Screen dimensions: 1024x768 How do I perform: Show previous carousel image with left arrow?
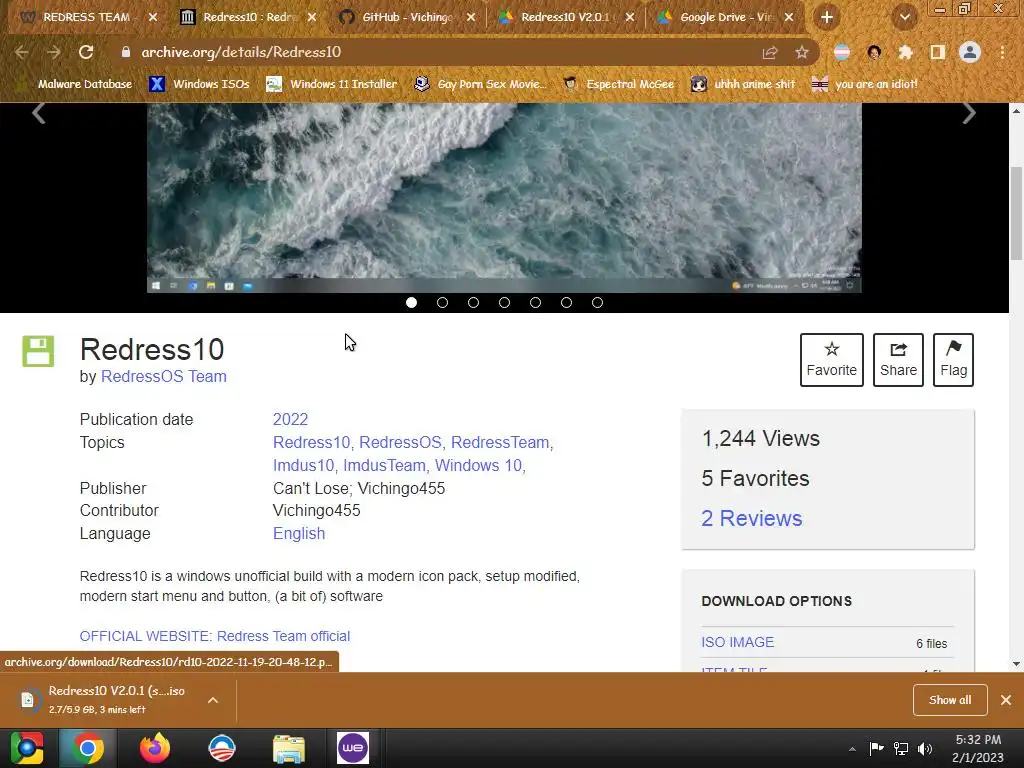[39, 113]
